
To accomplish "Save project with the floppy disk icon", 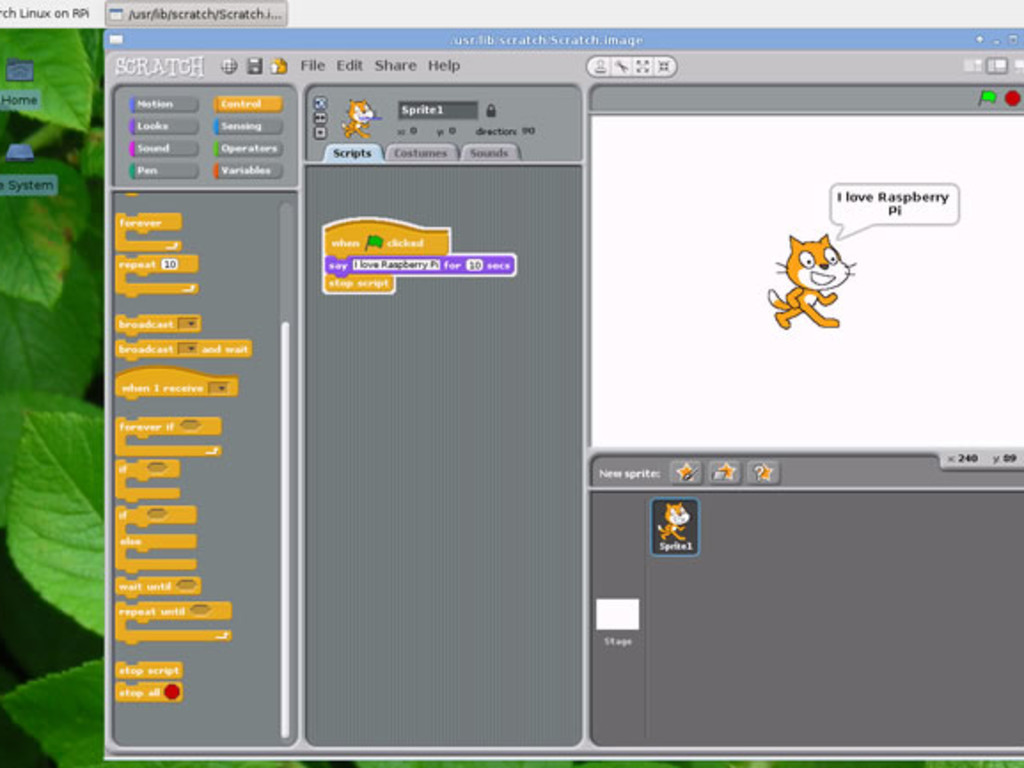I will [x=254, y=66].
